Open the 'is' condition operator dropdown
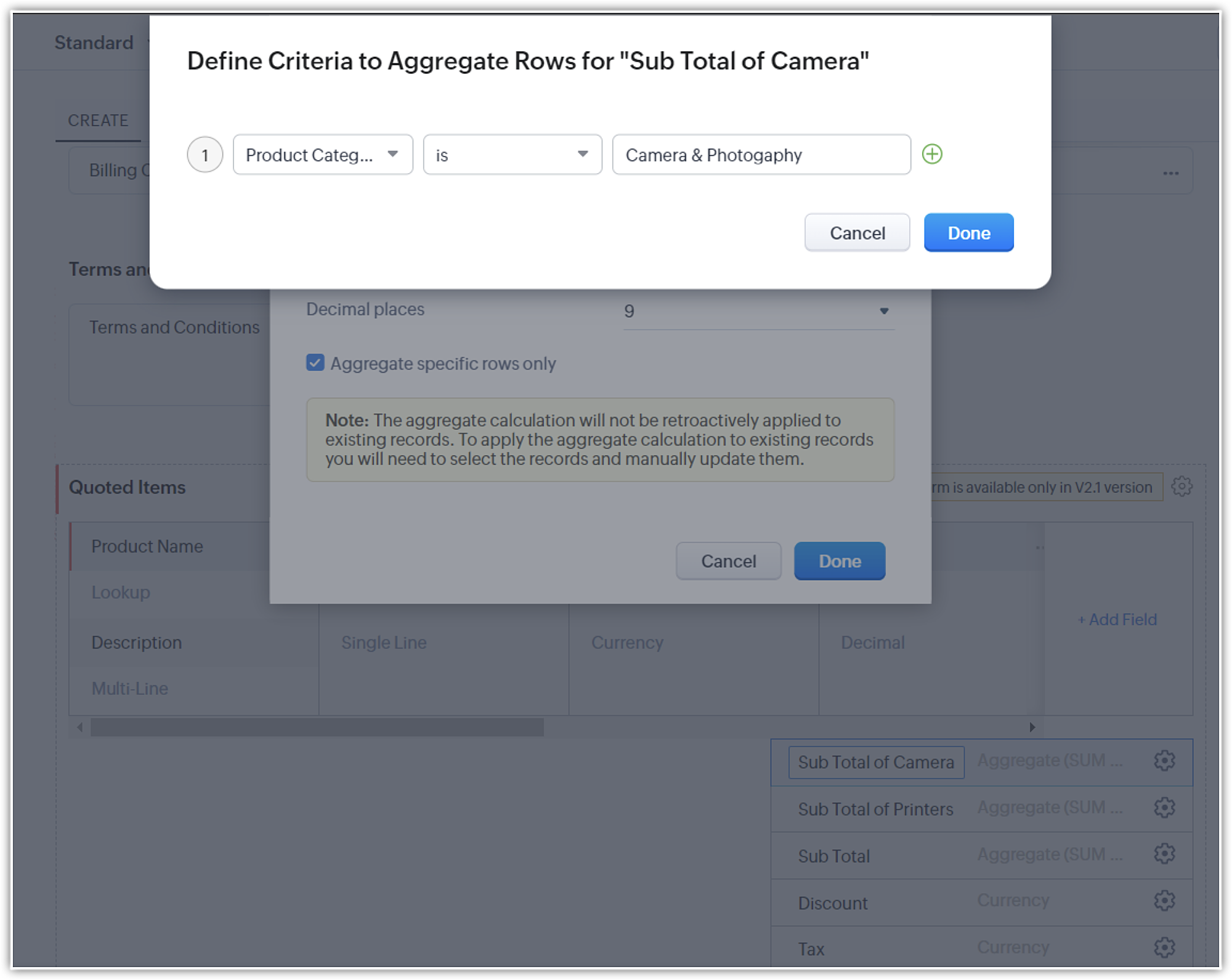Image resolution: width=1232 pixels, height=980 pixels. point(512,155)
